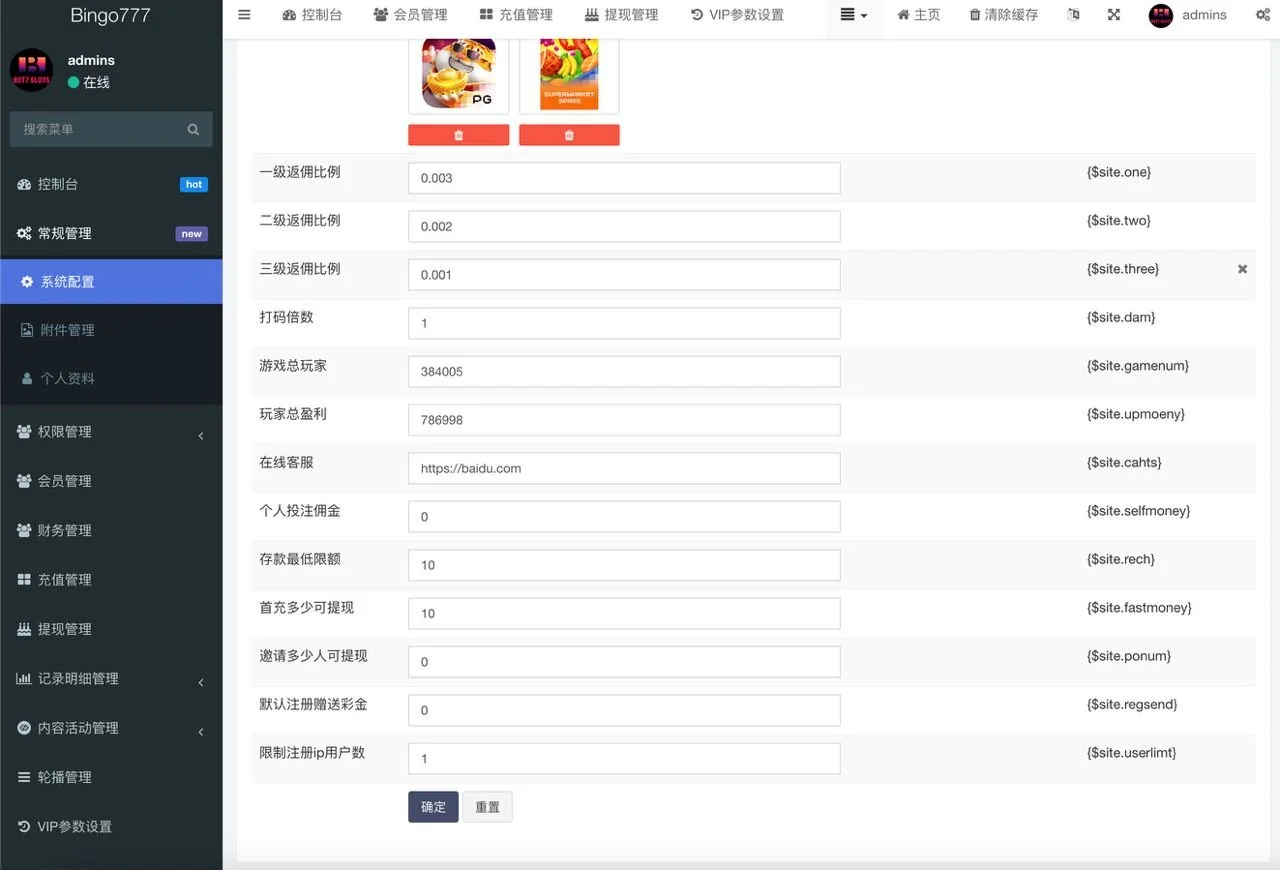Click the 清除缓存 clear cache link

point(1003,15)
